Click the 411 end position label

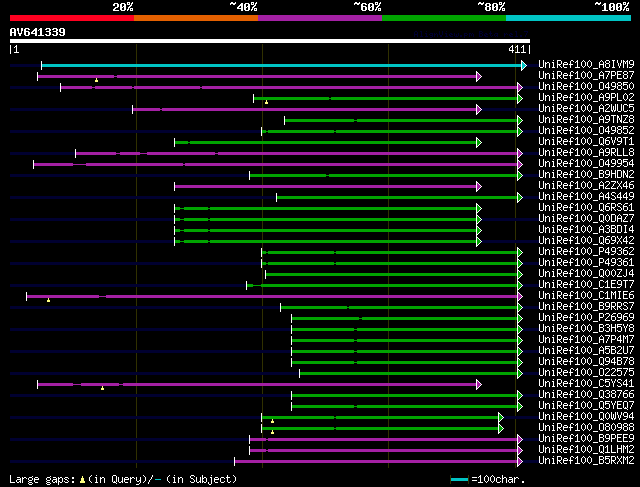[517, 49]
